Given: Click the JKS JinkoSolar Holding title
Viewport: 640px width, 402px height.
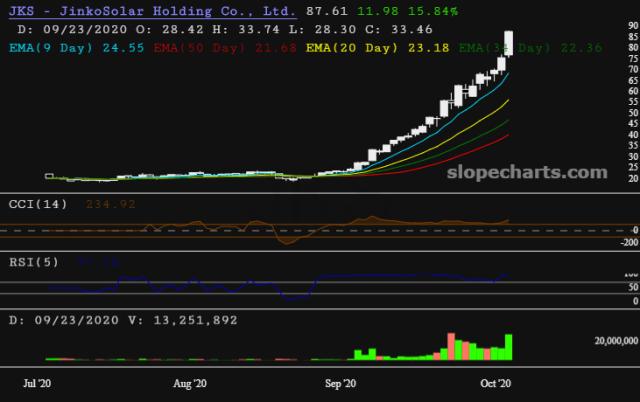Looking at the screenshot, I should (150, 13).
